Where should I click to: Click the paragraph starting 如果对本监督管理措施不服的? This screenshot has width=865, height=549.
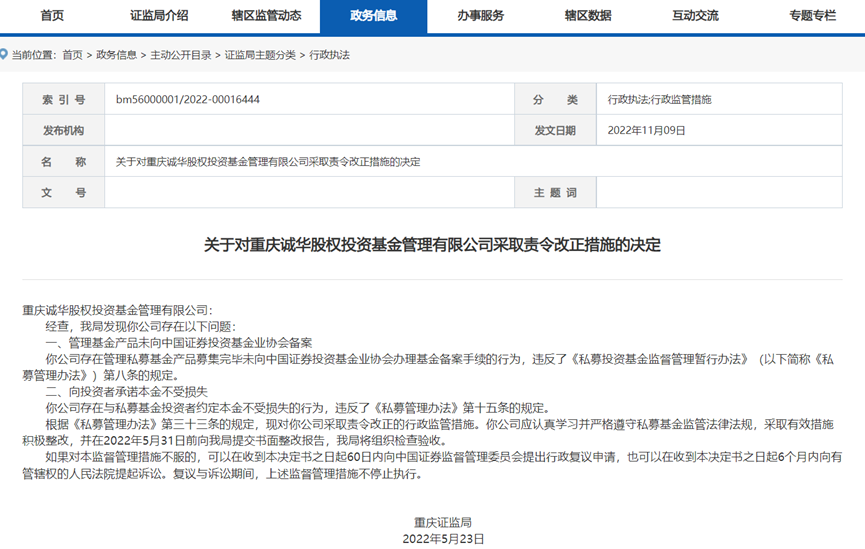(x=432, y=465)
